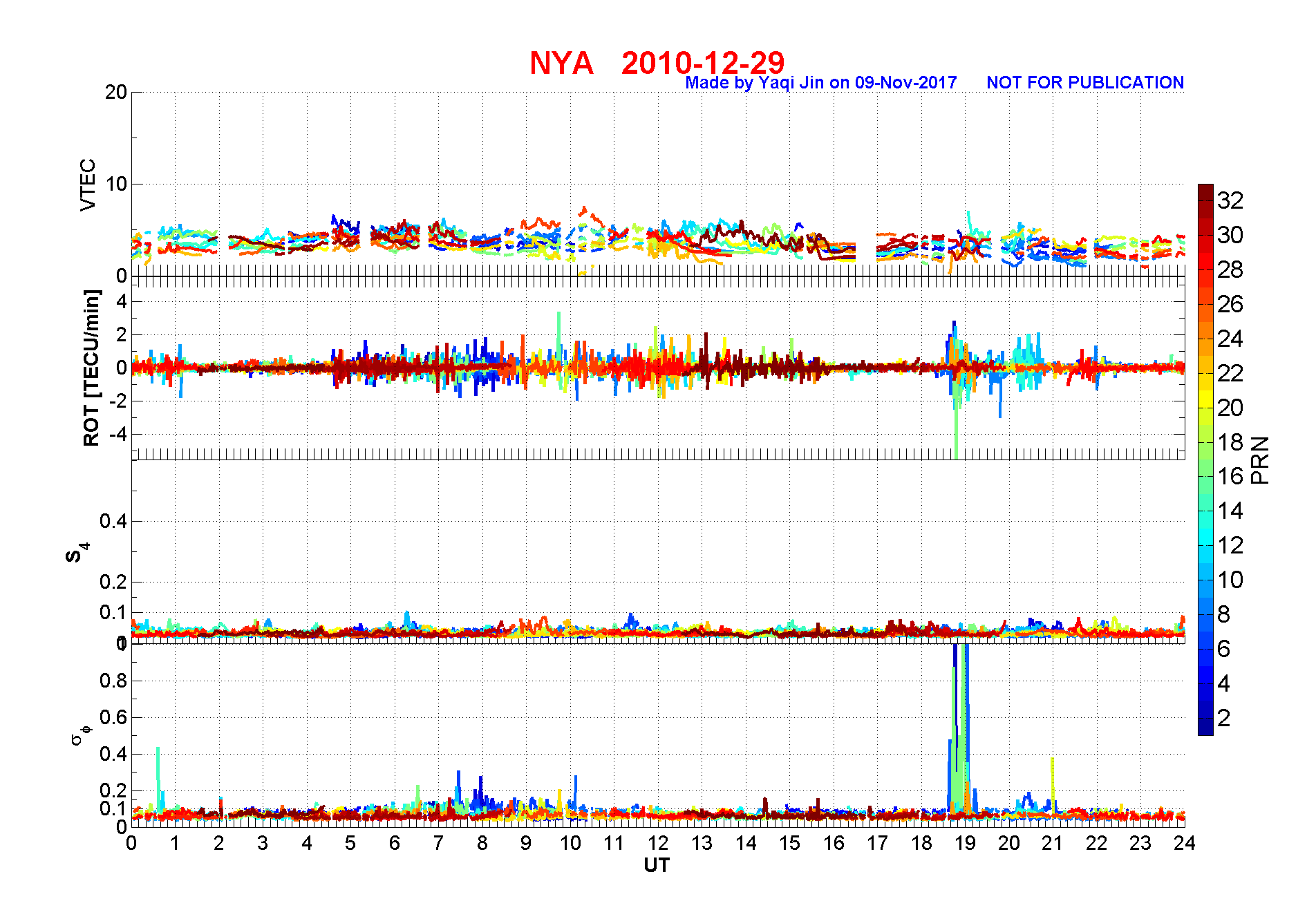The width and height of the screenshot is (1316, 919).
Task: Click the ROT axis tick label 4
Action: point(122,301)
